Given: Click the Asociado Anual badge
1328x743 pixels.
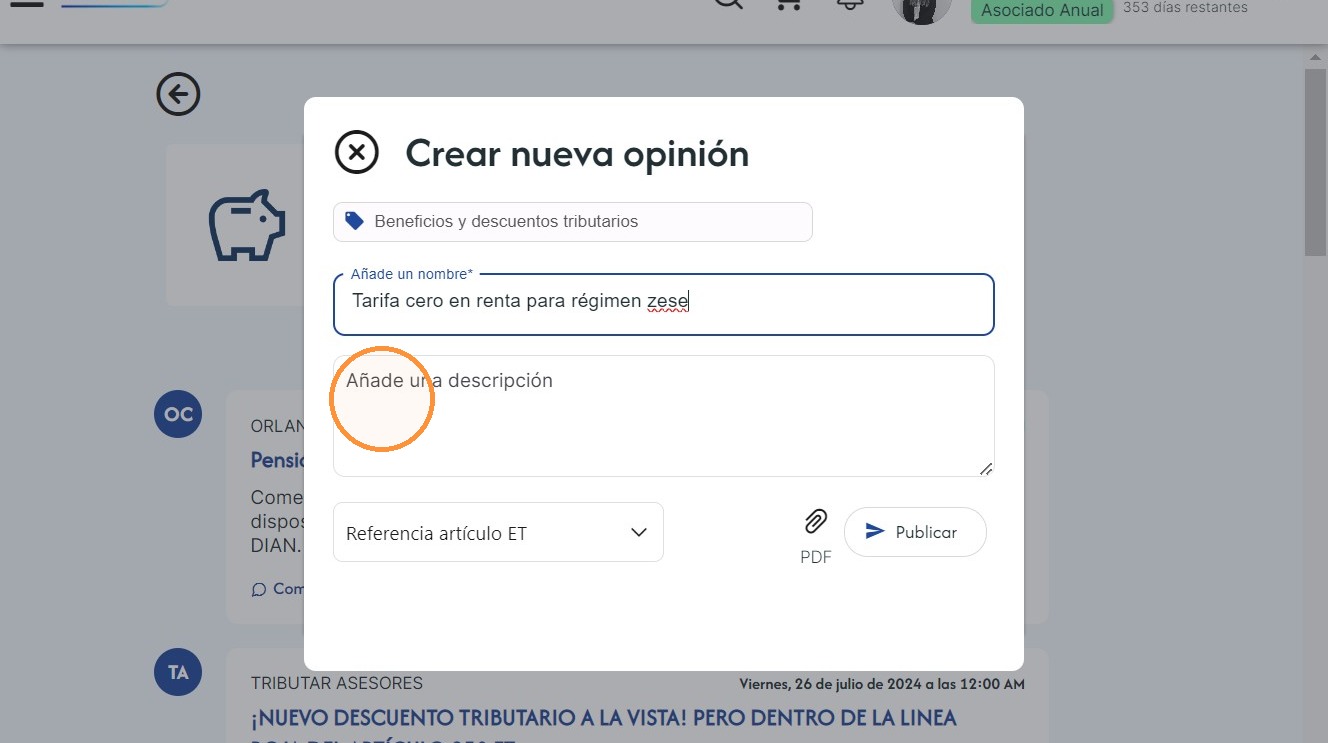Looking at the screenshot, I should 1042,10.
